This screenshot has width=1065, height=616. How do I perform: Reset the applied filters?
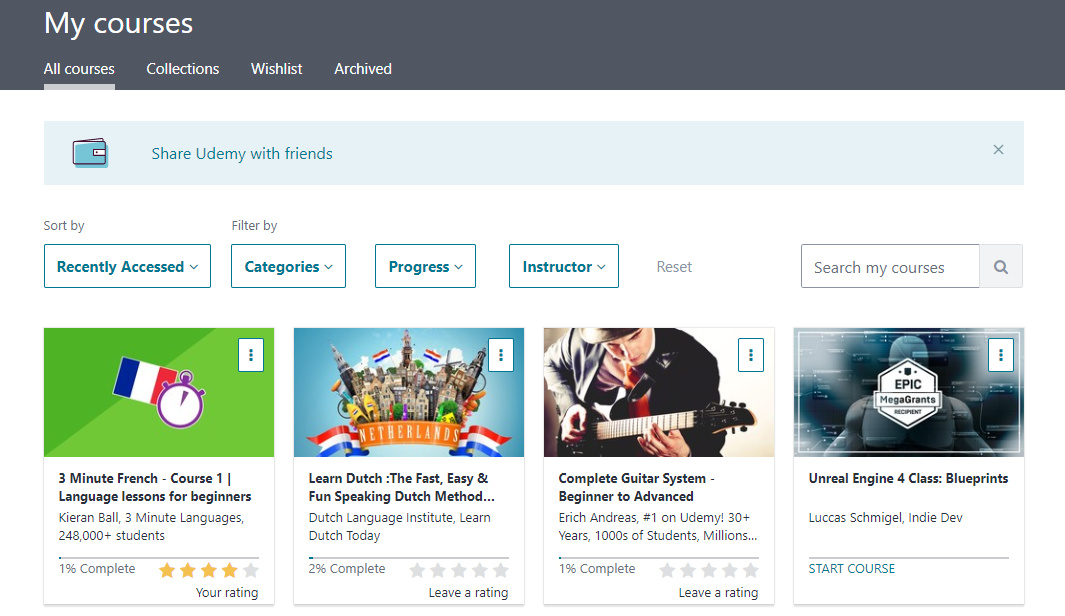(674, 267)
